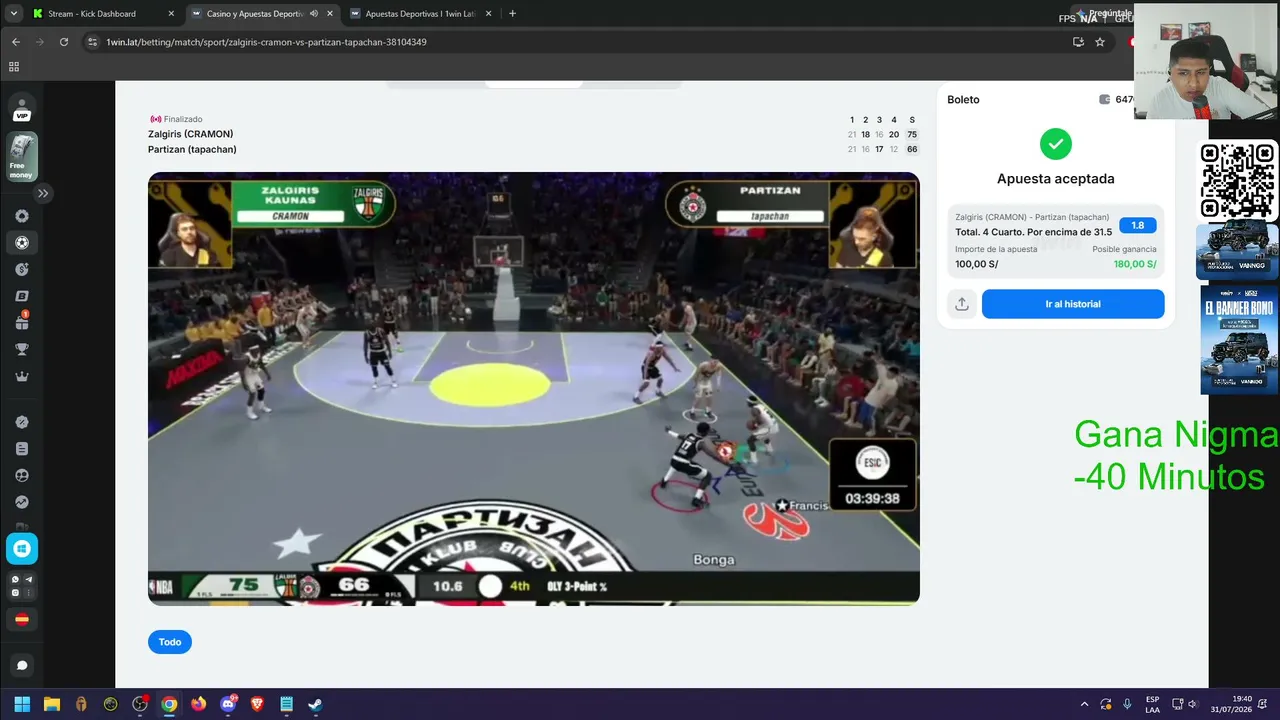Open the letter B sidebar icon

pos(22,296)
